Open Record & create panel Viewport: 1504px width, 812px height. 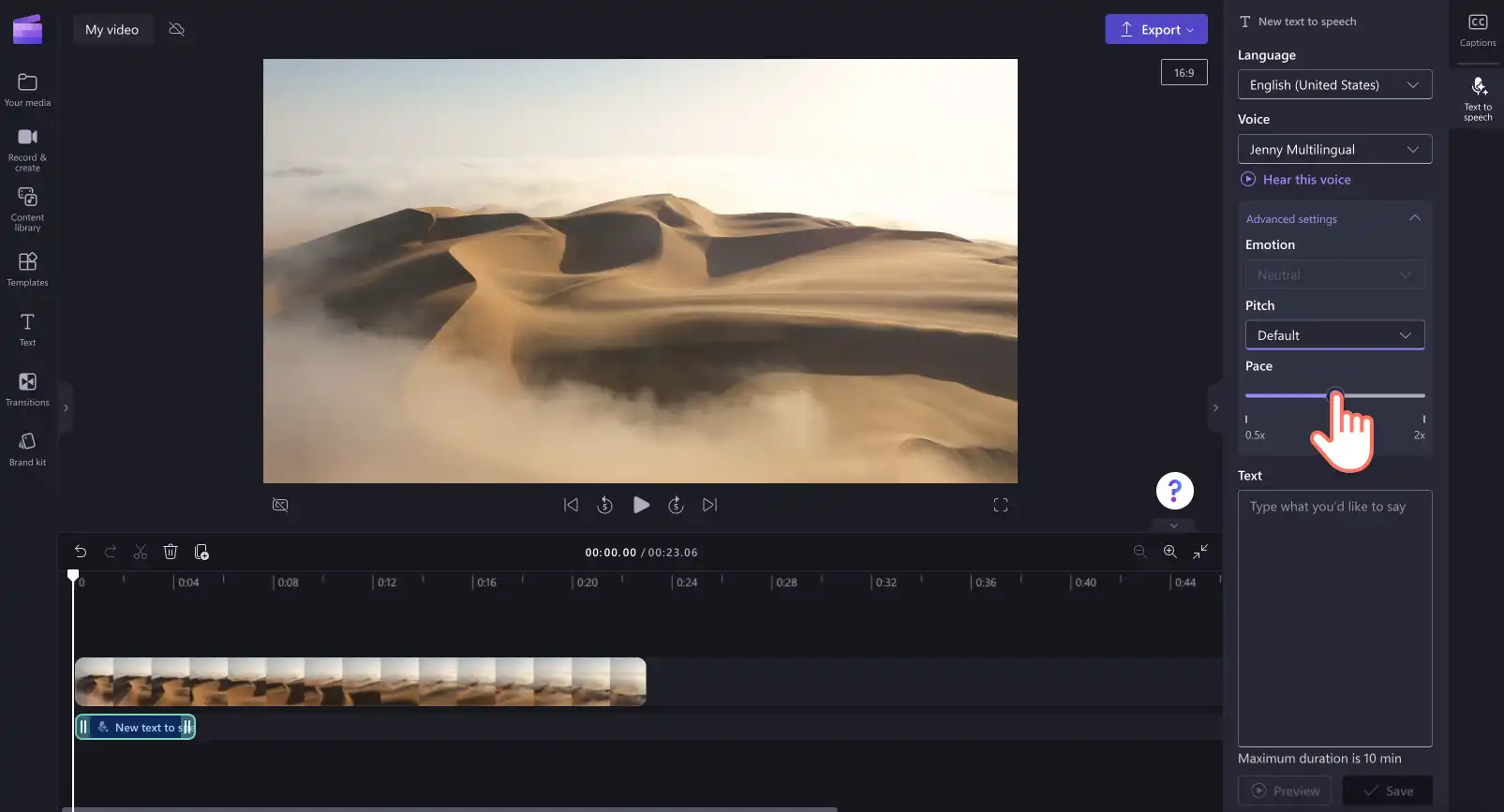point(27,150)
